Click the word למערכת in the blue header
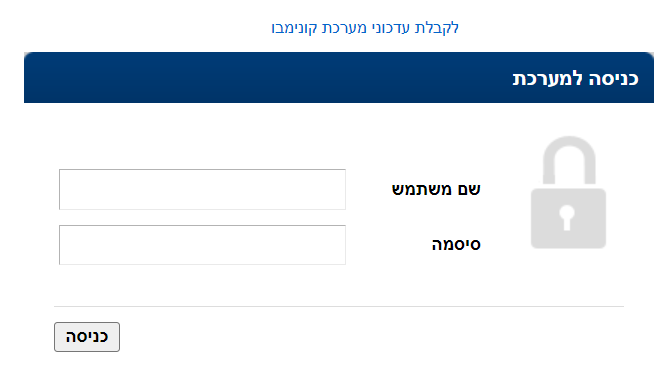 tap(547, 79)
